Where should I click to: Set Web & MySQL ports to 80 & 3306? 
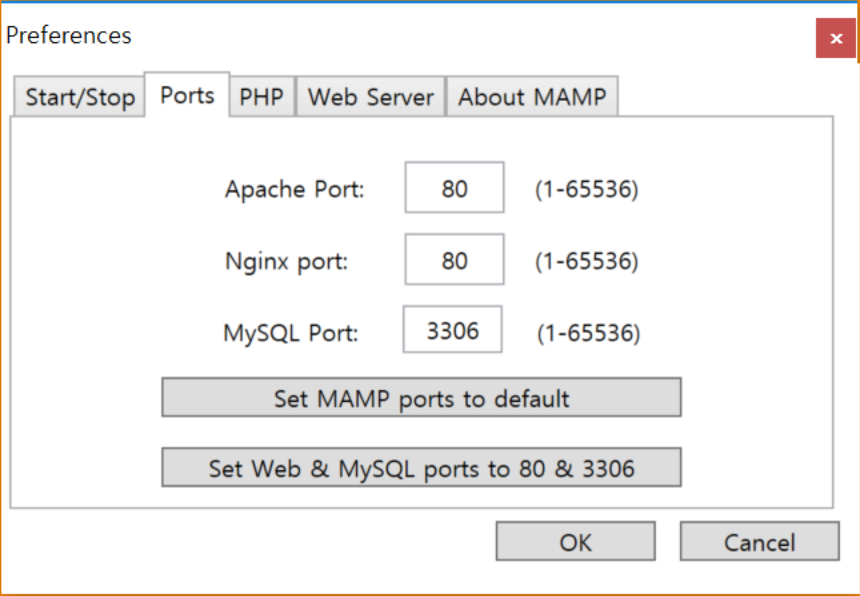[x=421, y=468]
